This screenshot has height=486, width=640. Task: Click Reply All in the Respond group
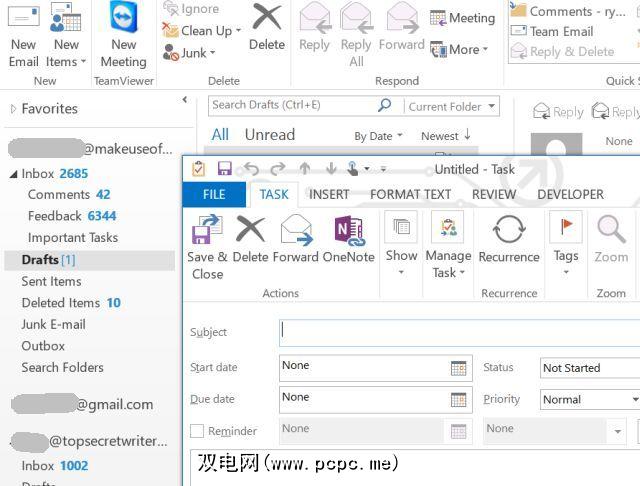tap(356, 36)
